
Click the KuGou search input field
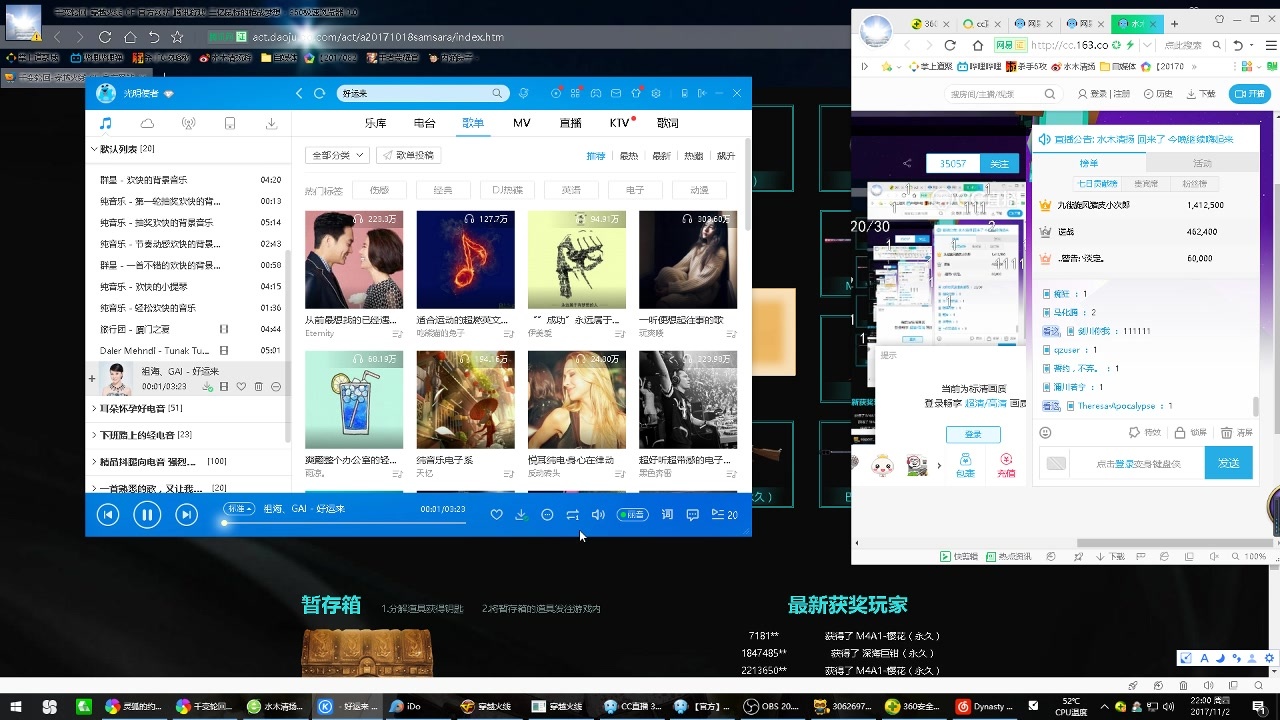tap(414, 93)
